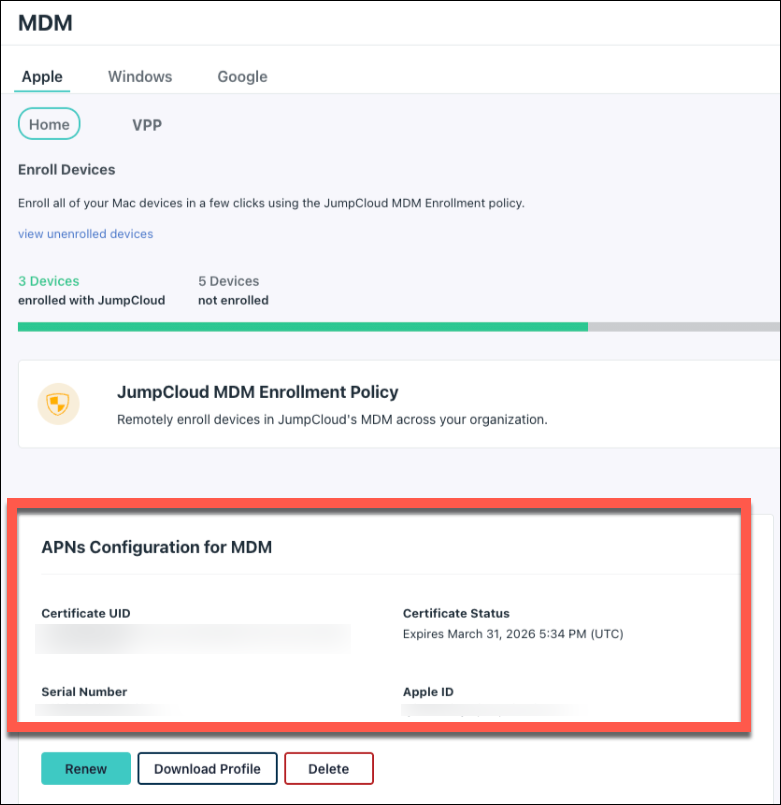Viewport: 781px width, 805px height.
Task: Click the blurred Apple ID value
Action: (x=490, y=710)
